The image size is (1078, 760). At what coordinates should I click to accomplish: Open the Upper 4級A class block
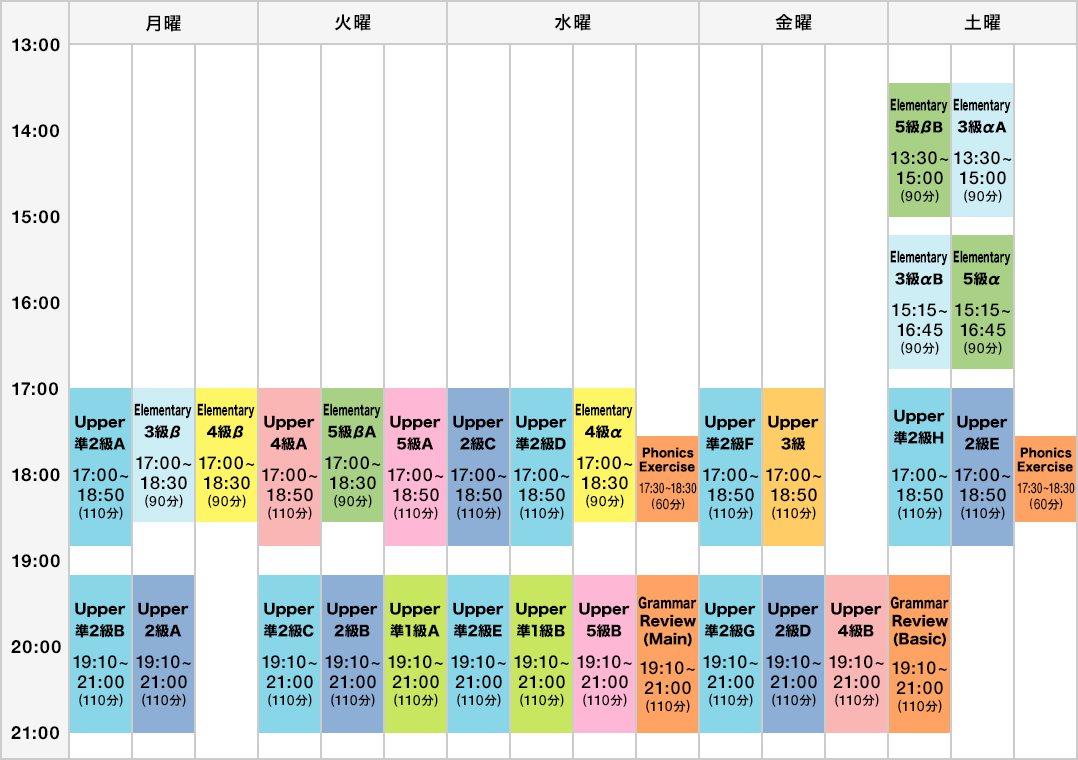(x=289, y=467)
